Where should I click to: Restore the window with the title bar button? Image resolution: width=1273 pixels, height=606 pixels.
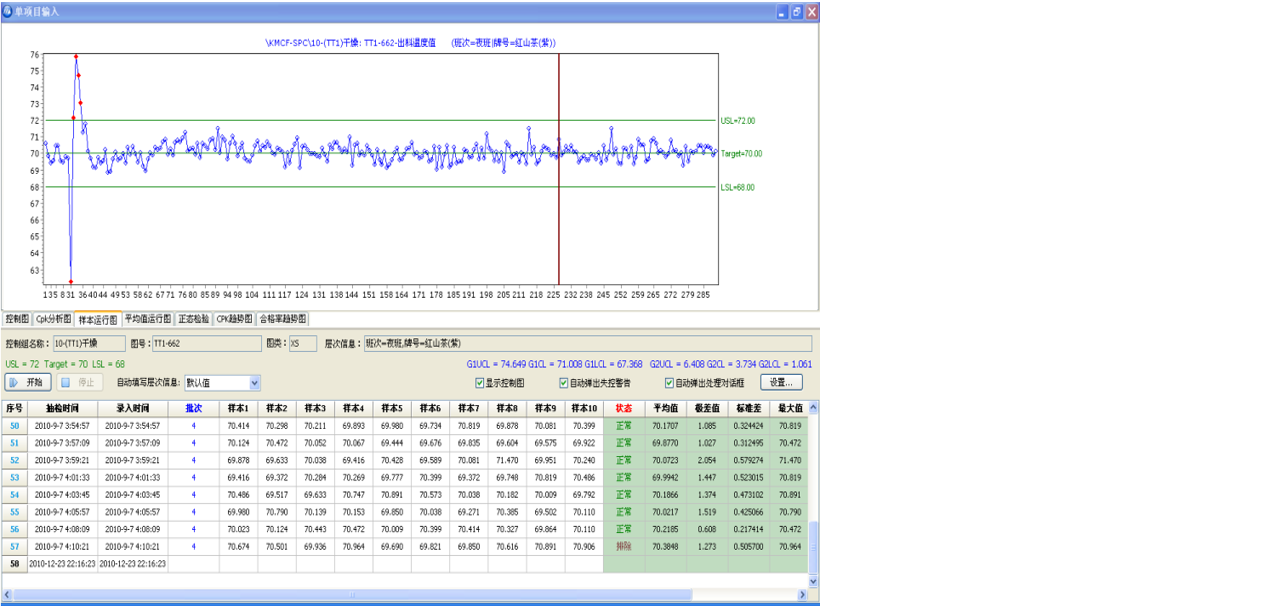[796, 12]
